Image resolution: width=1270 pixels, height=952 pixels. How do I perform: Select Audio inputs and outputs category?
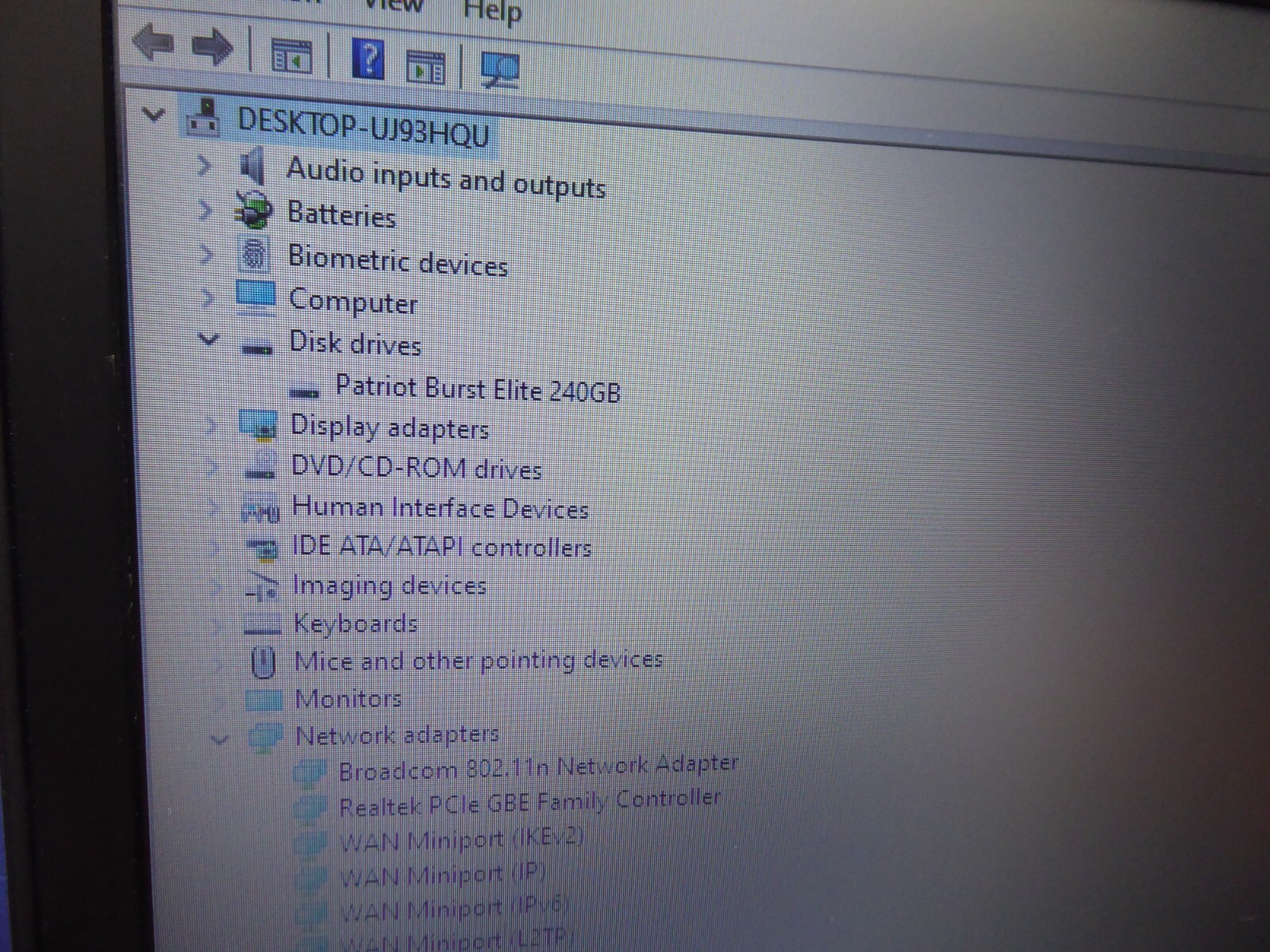[x=446, y=178]
